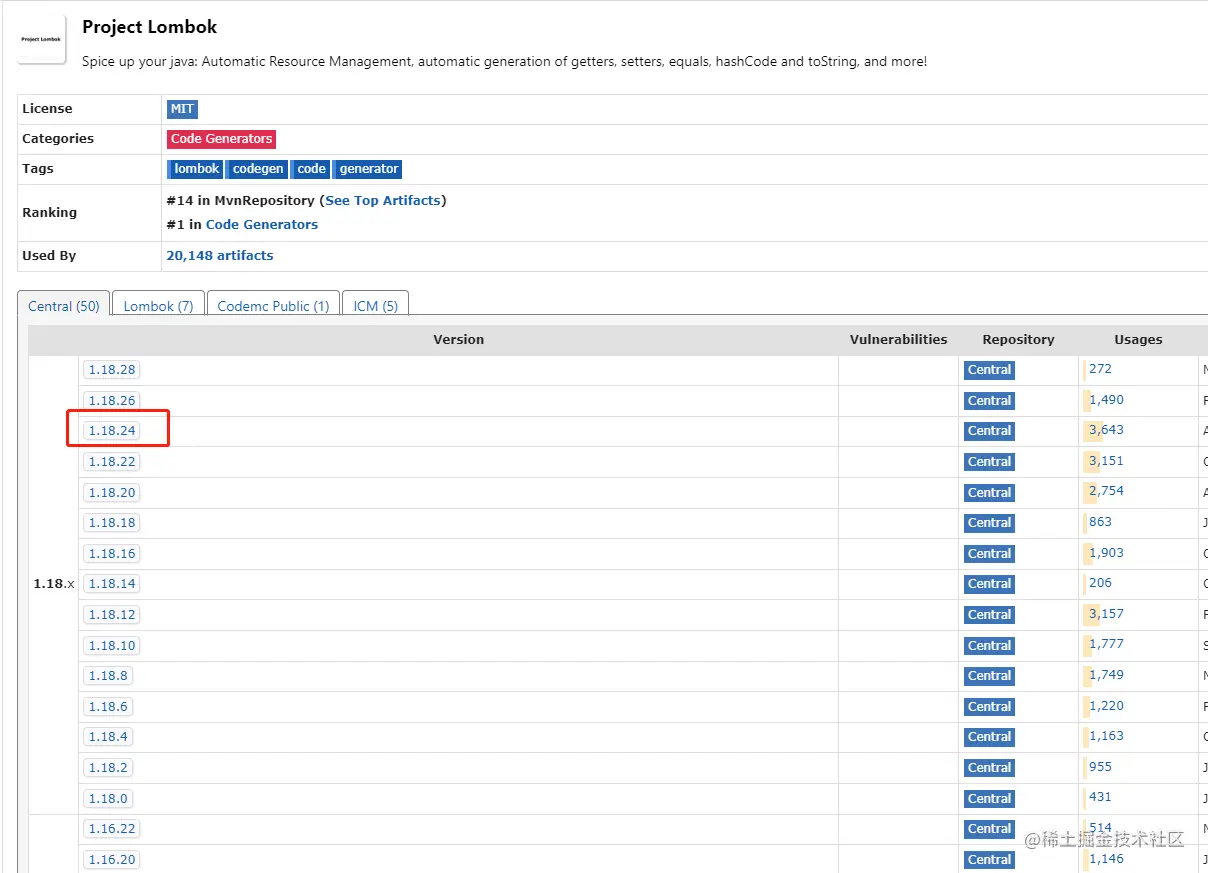This screenshot has width=1208, height=873.
Task: Open the 206 usages link
Action: coord(1100,583)
